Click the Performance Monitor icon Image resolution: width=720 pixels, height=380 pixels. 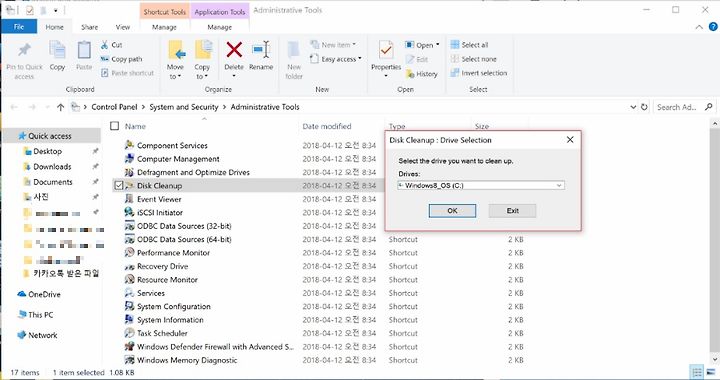pos(129,252)
